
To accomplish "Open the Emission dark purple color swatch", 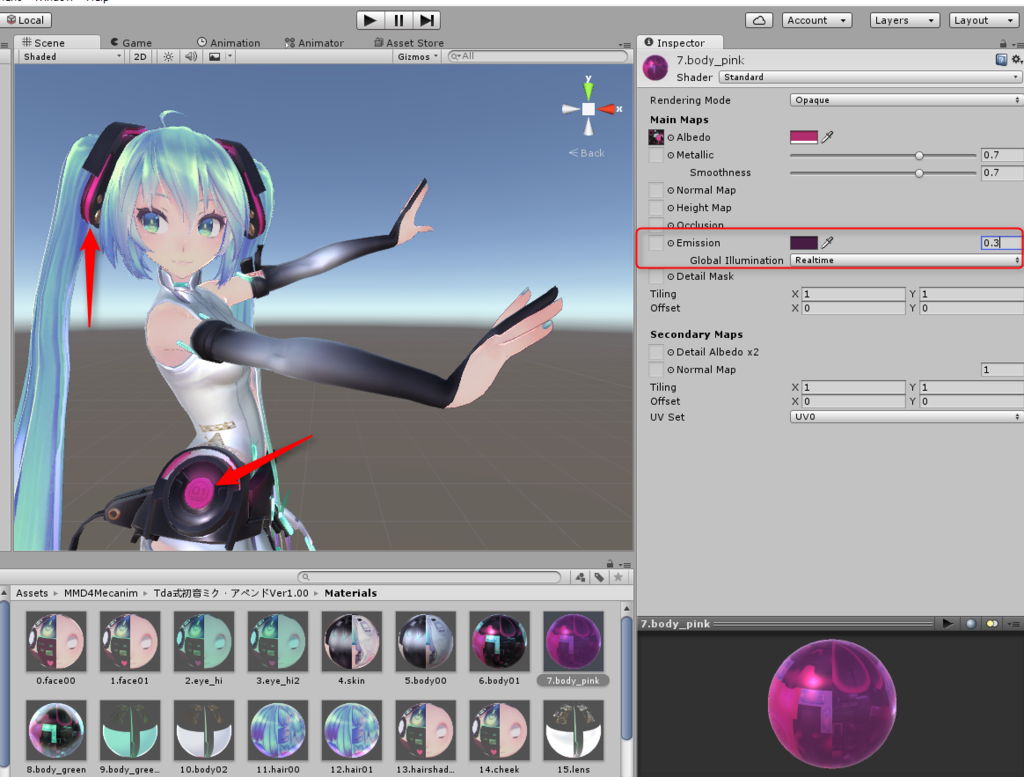I will click(x=804, y=243).
